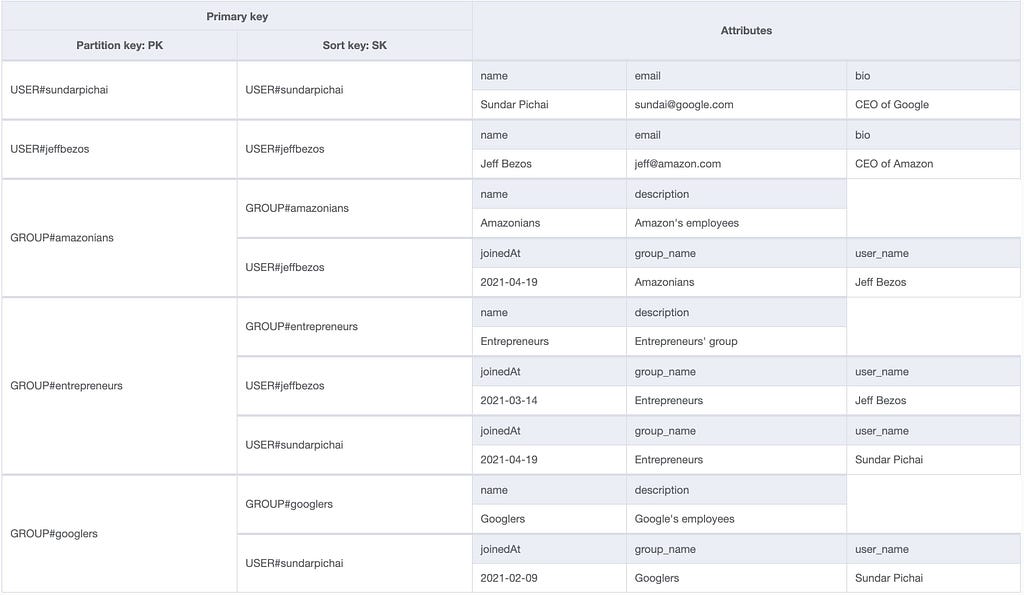Select the email value sundai@google.com
Image resolution: width=1024 pixels, height=595 pixels.
tap(737, 105)
